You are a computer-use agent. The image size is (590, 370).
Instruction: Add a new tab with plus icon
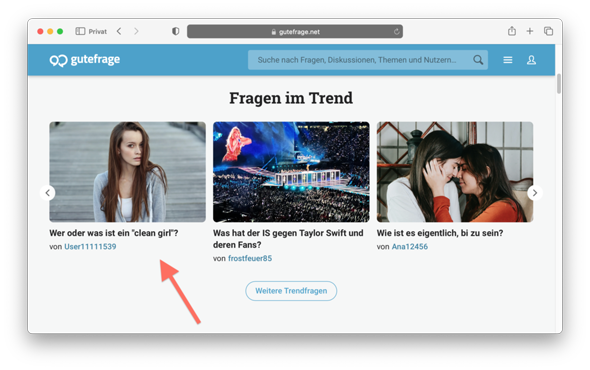pos(530,31)
